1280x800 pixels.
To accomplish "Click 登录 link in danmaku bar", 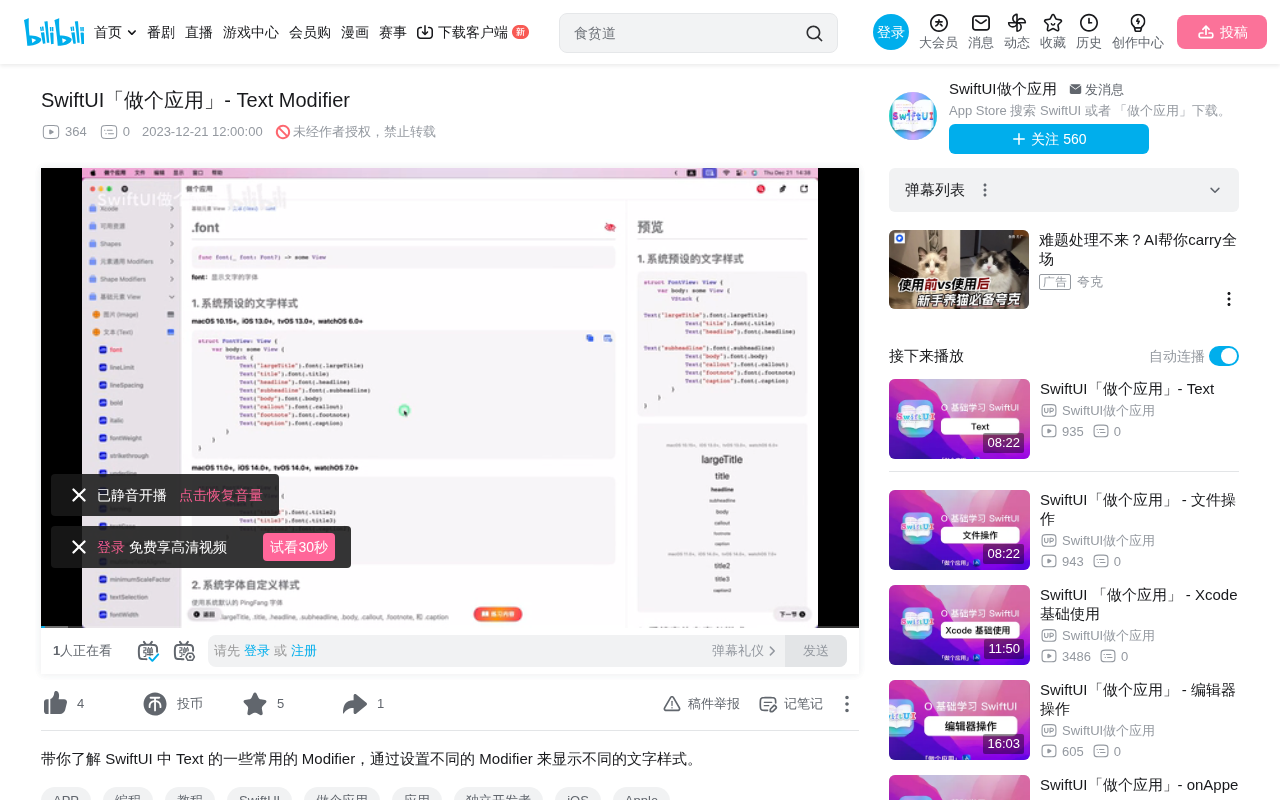I will pos(257,651).
